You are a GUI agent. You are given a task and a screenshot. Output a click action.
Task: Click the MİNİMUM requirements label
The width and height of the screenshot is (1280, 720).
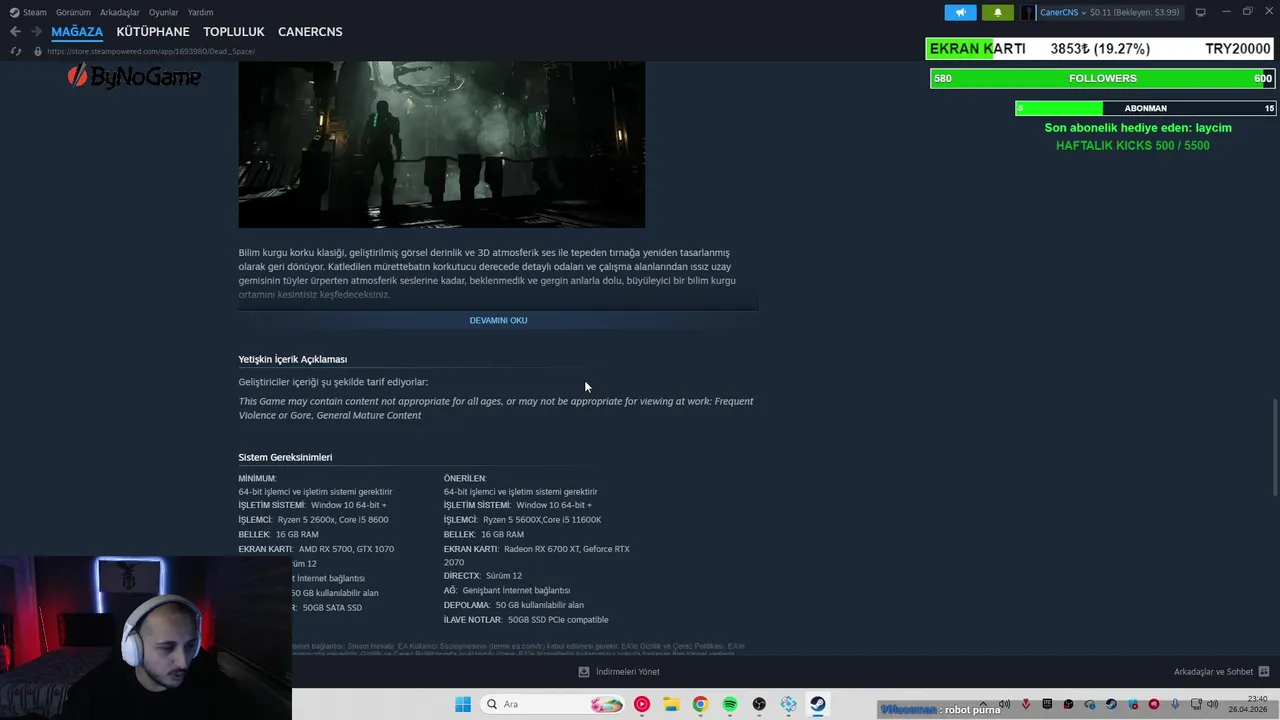257,478
